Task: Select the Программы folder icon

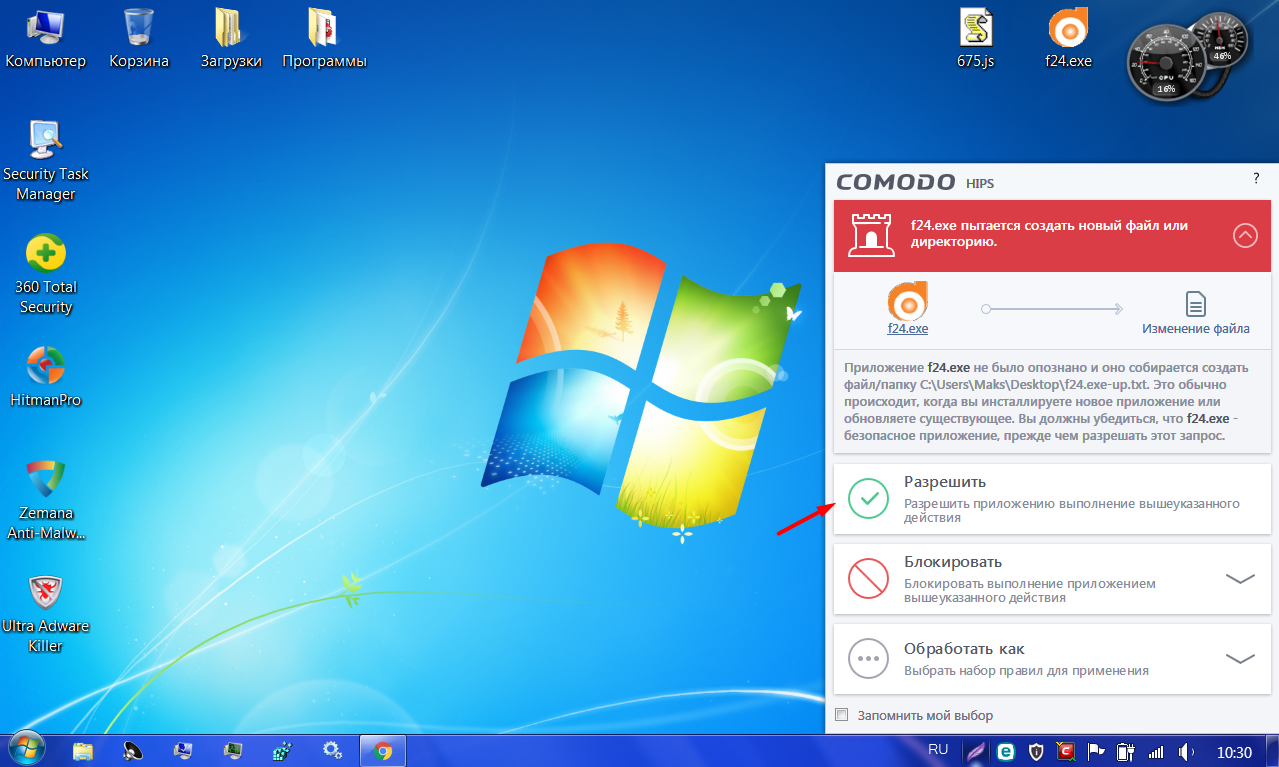Action: tap(324, 38)
